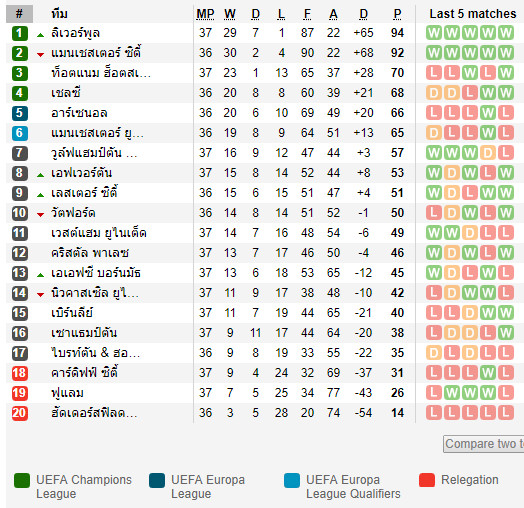Click the green UEFA Champions League swatch

point(22,481)
